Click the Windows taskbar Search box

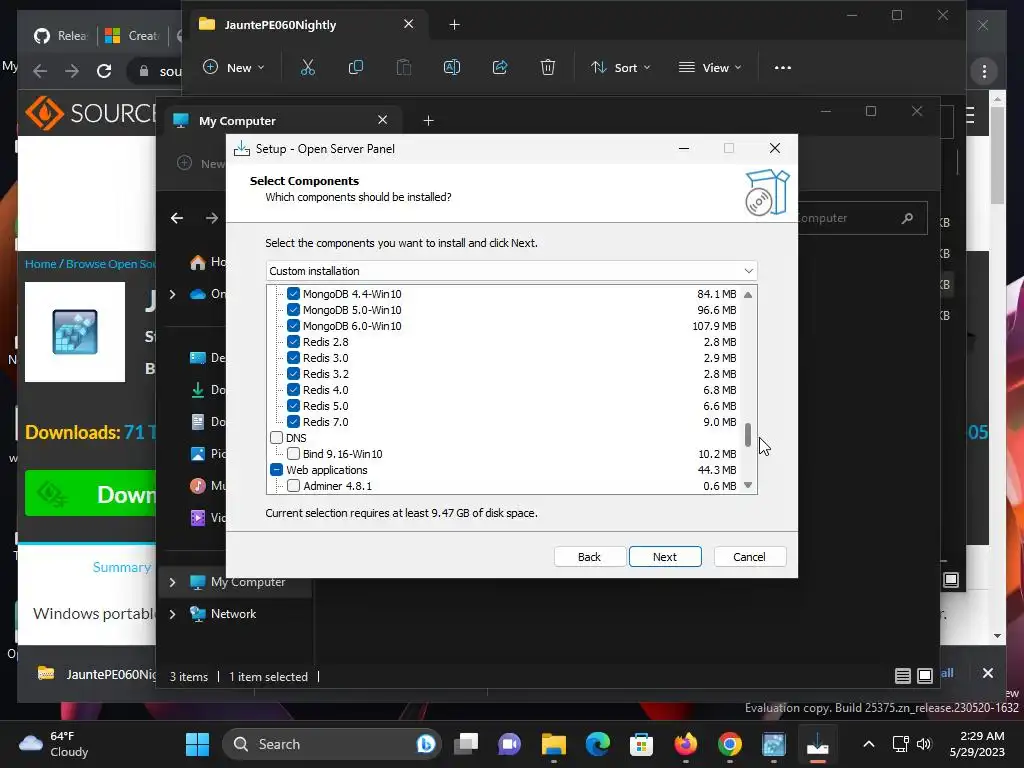click(331, 744)
